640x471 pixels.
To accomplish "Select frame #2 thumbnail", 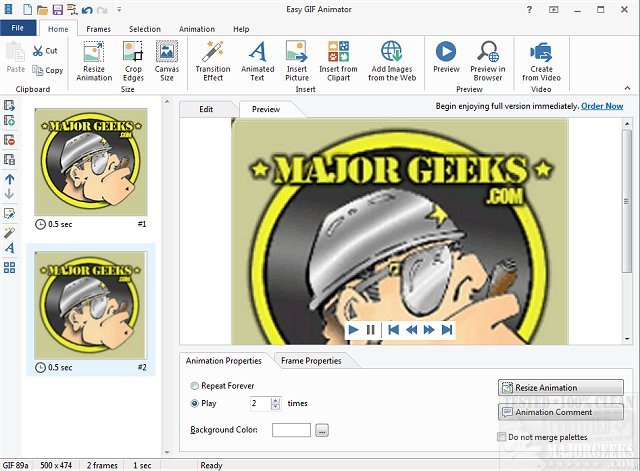I will click(91, 305).
